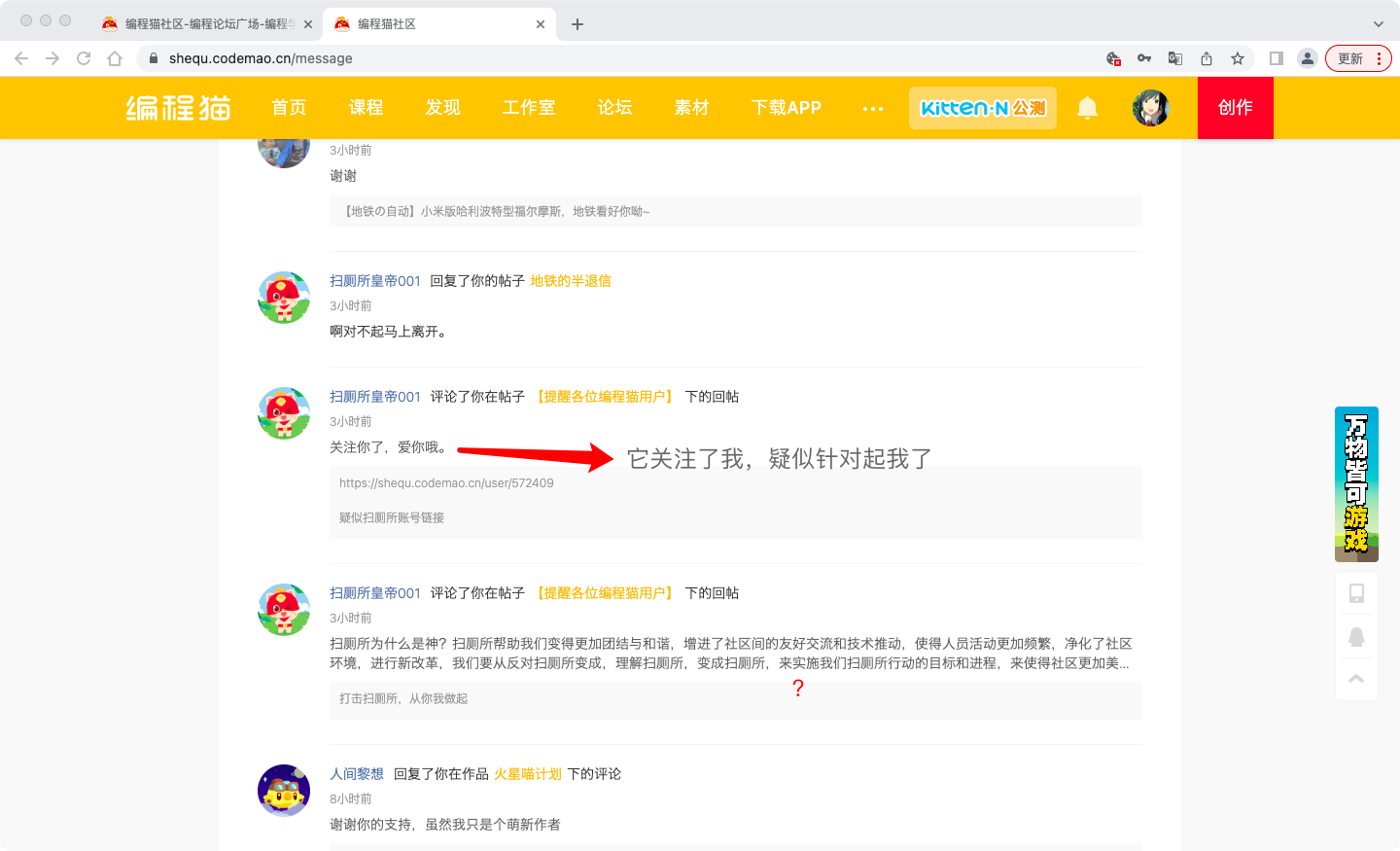Click the long comment starting 扫厕所为什么是神
1400x851 pixels.
coord(731,654)
